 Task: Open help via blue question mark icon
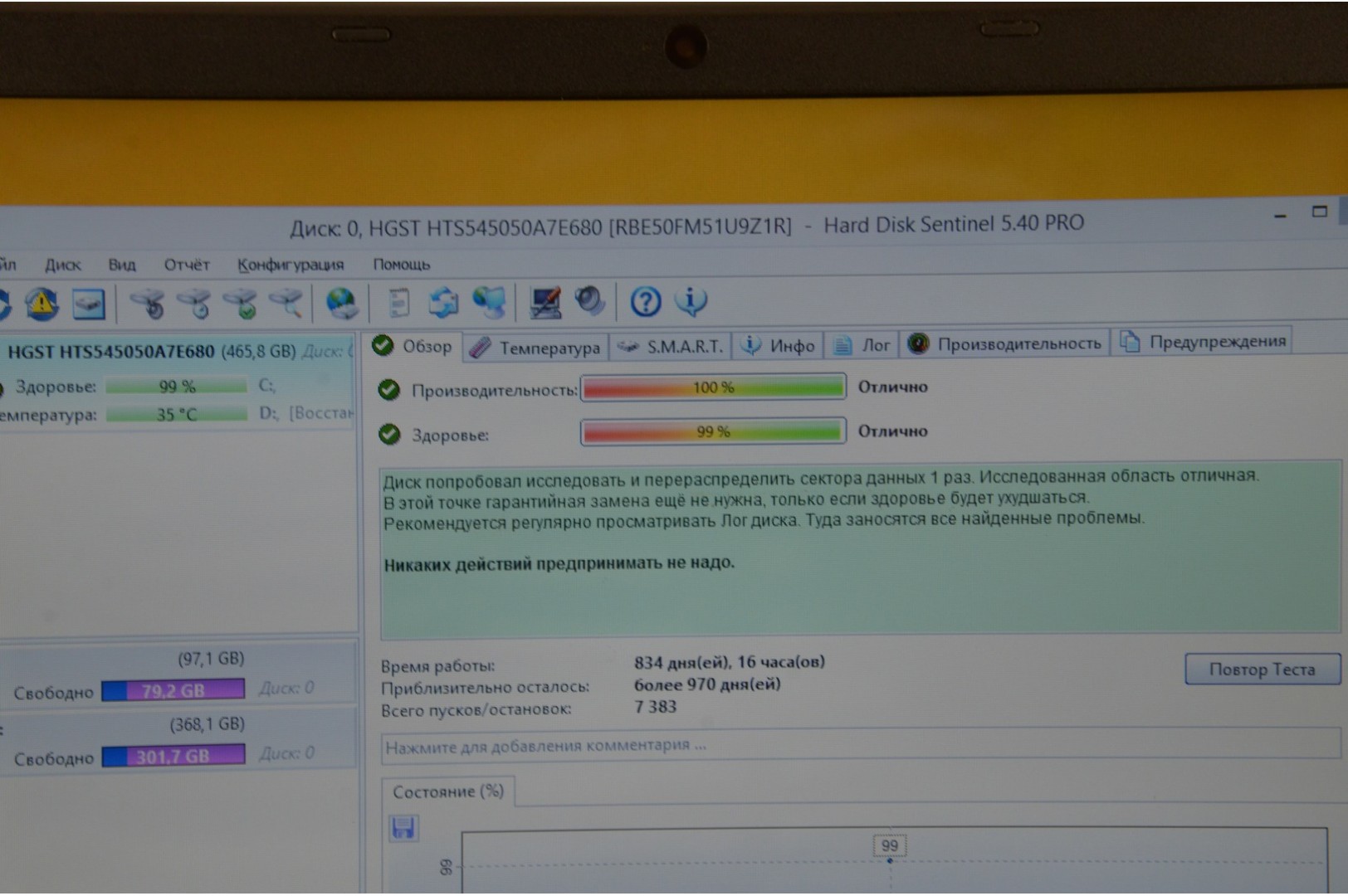tap(645, 302)
